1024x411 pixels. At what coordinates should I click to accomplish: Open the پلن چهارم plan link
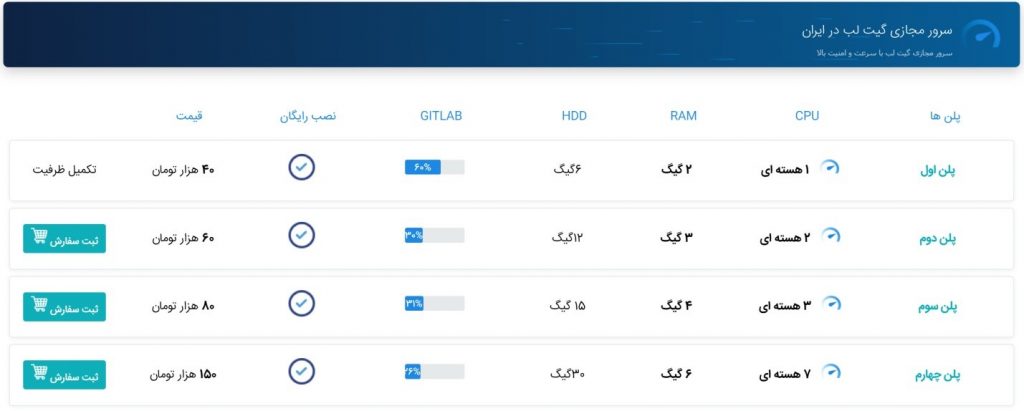pyautogui.click(x=937, y=376)
